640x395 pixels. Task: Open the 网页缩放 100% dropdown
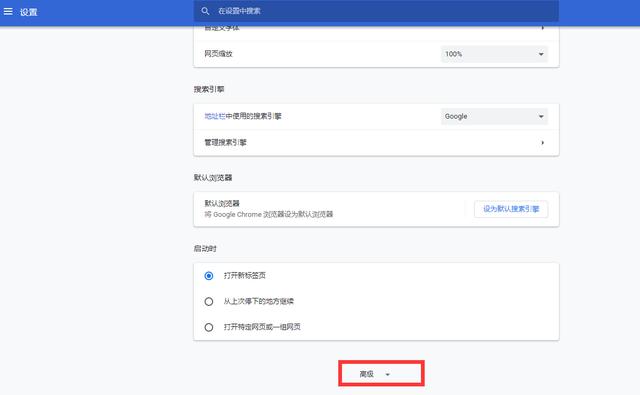494,54
